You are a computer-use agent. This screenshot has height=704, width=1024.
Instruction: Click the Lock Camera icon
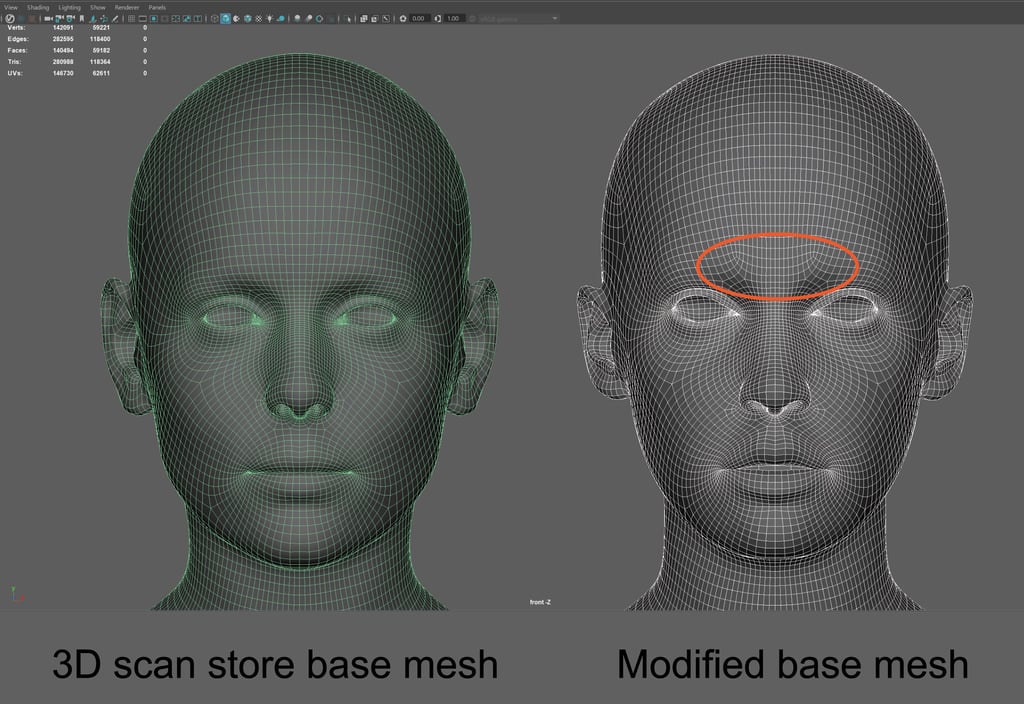coord(58,18)
